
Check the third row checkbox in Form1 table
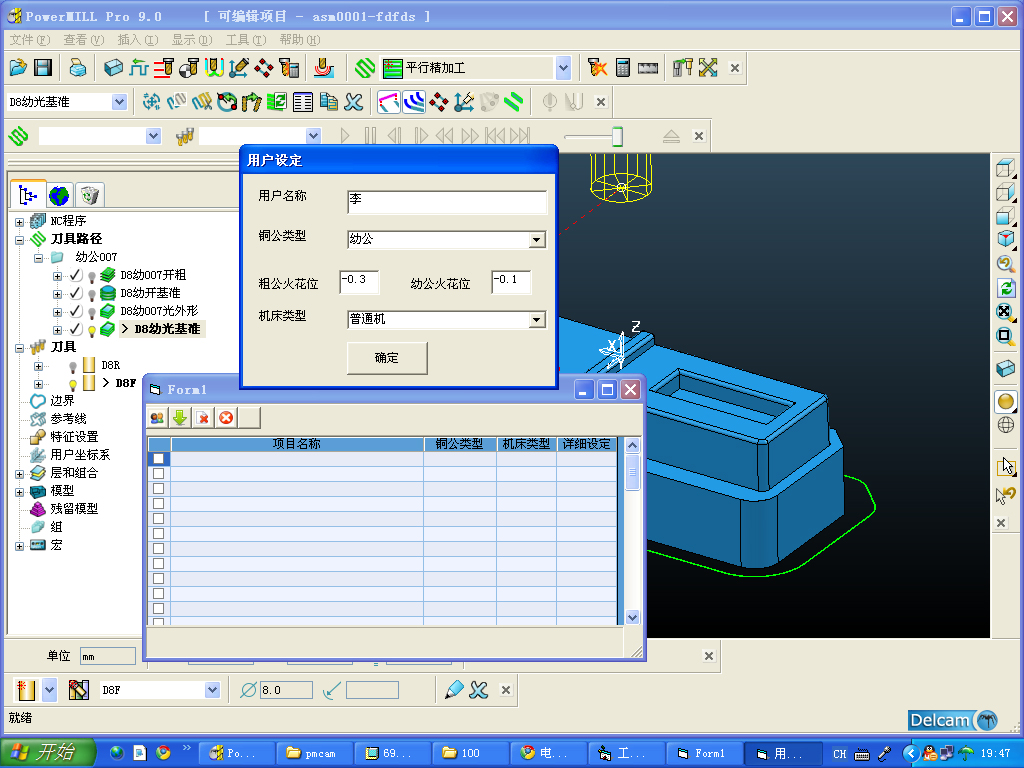pyautogui.click(x=158, y=488)
